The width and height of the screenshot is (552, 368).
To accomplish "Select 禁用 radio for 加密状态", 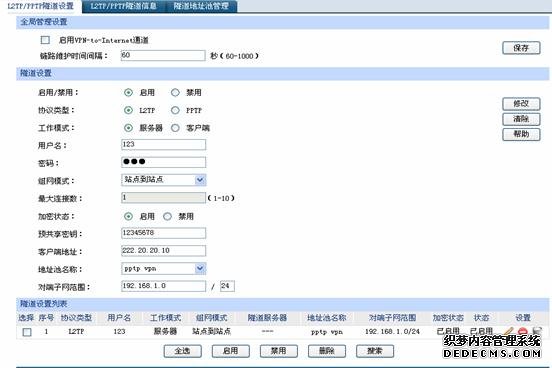I will 167,216.
